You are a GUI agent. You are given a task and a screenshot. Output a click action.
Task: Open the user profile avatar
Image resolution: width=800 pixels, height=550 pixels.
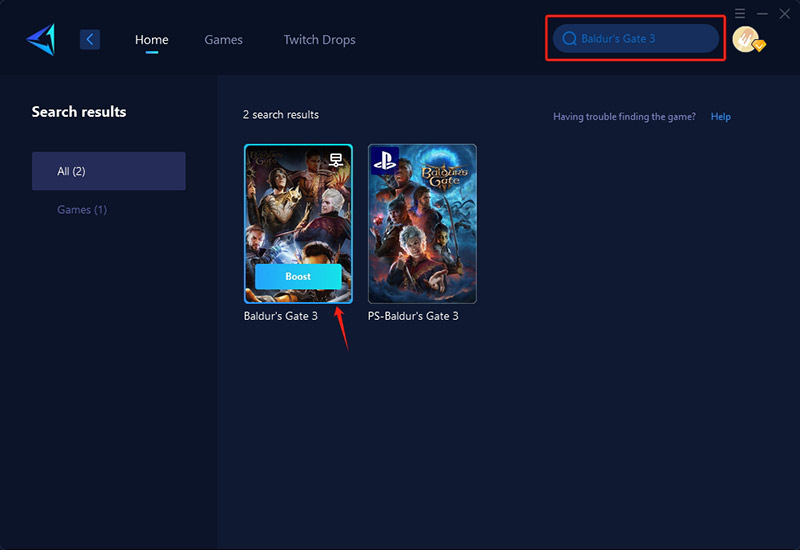746,39
